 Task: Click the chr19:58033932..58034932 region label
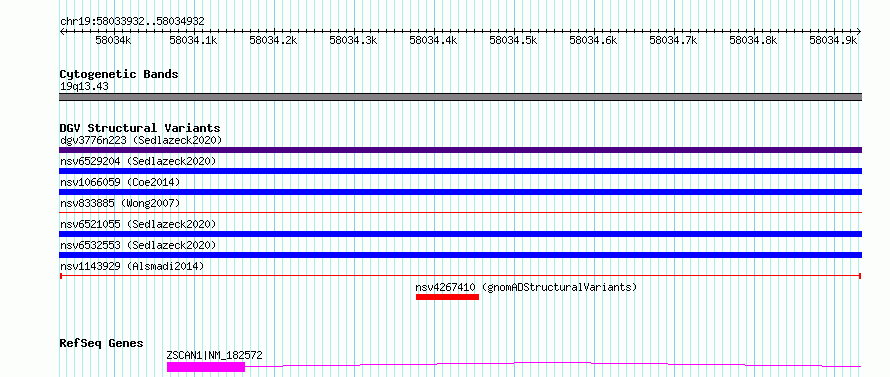coord(132,22)
